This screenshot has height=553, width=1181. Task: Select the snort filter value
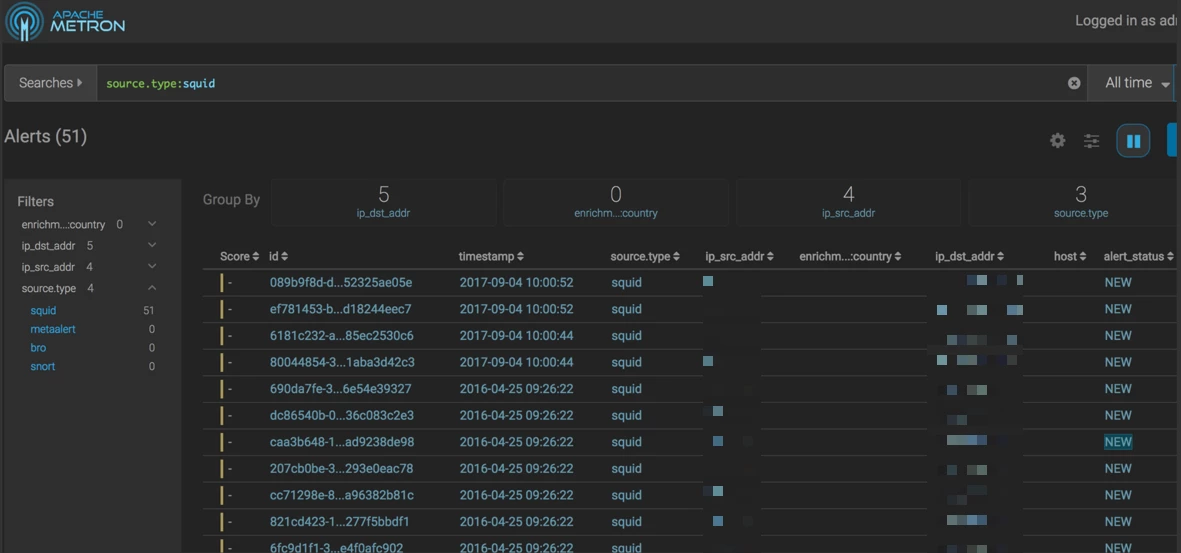[42, 366]
